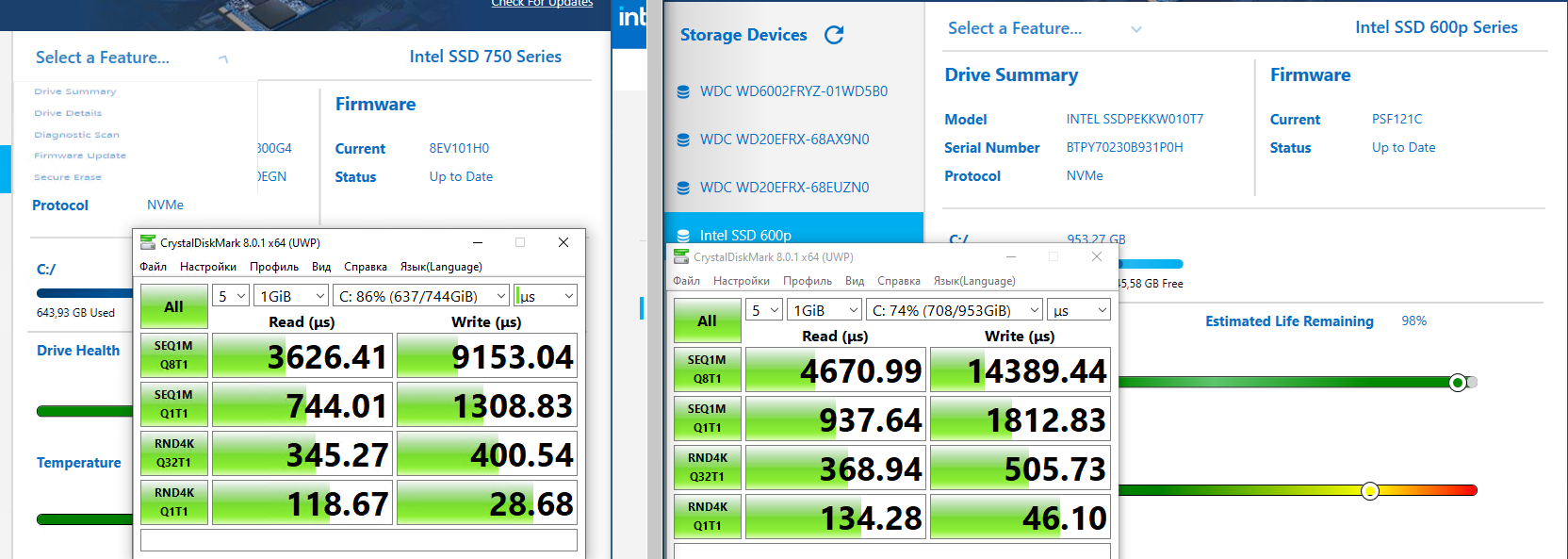Open Язык(Language) menu in the 74% drive CrystalDiskMark
Screen dimensions: 1568x559
click(x=974, y=281)
